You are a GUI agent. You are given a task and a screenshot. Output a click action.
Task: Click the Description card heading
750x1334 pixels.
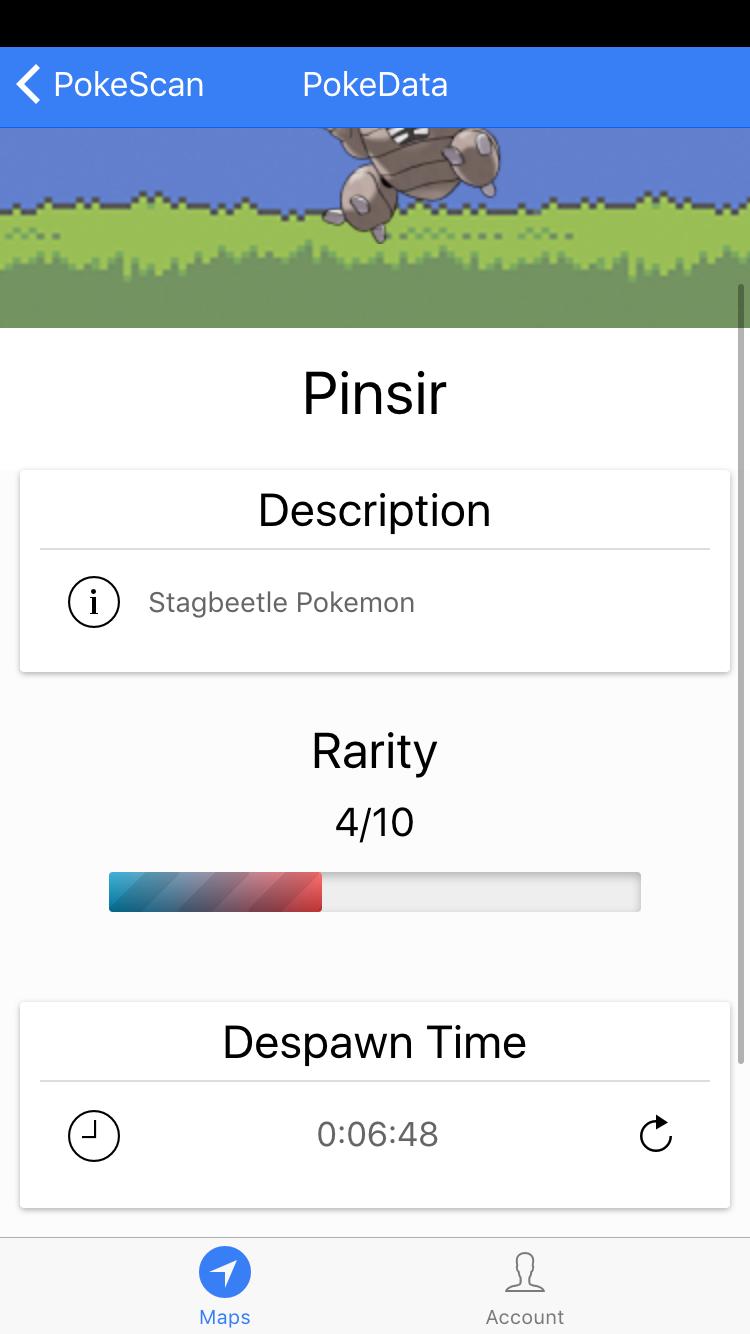375,511
